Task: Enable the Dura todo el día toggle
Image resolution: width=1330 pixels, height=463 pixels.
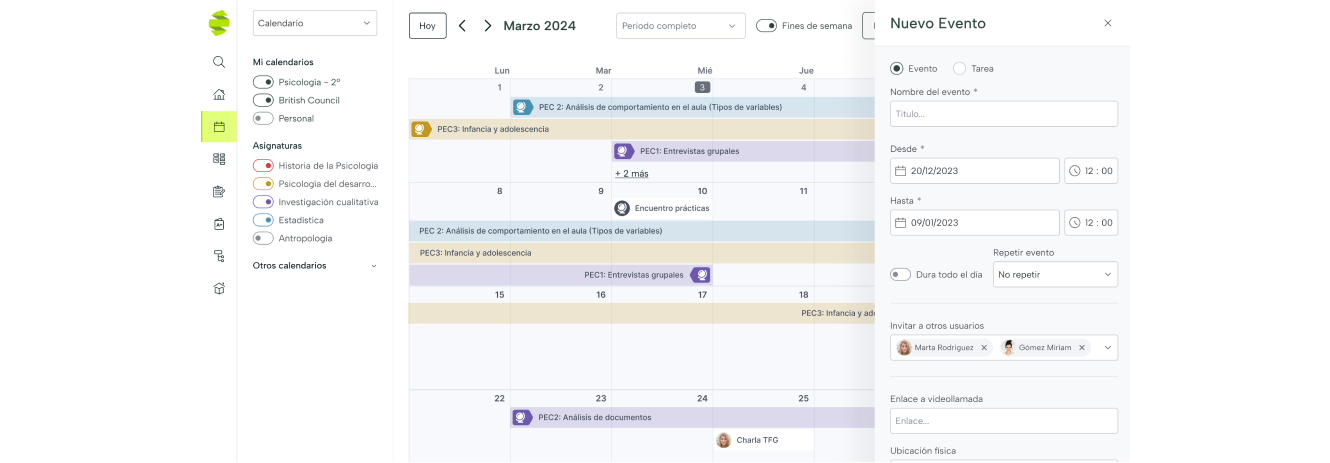Action: (x=900, y=274)
